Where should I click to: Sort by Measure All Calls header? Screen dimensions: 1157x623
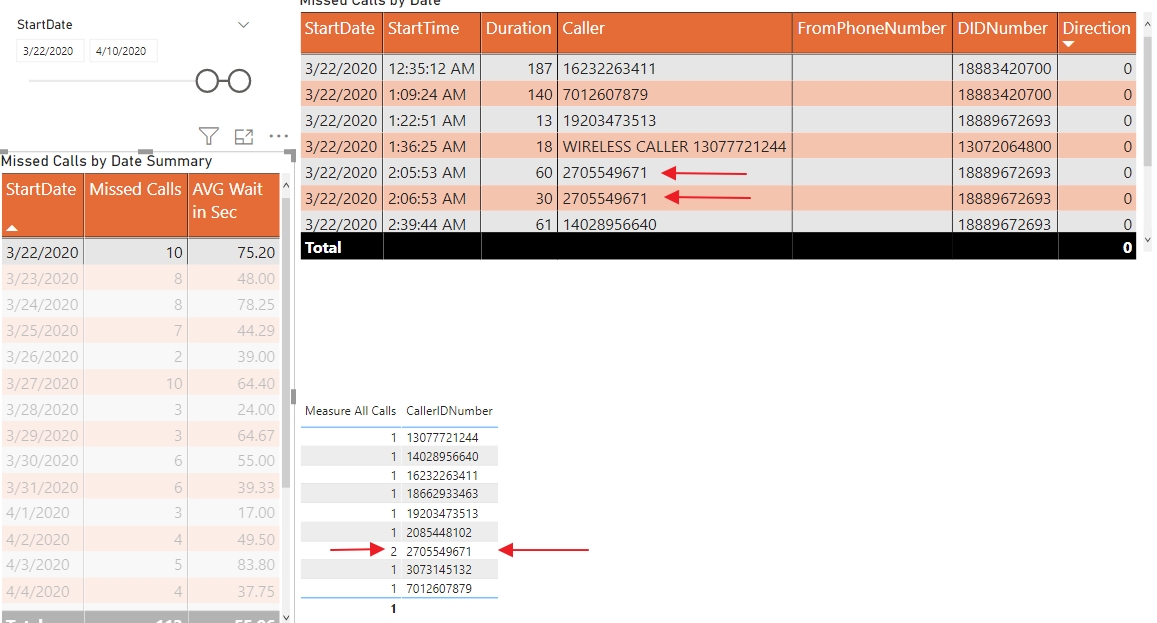(350, 410)
